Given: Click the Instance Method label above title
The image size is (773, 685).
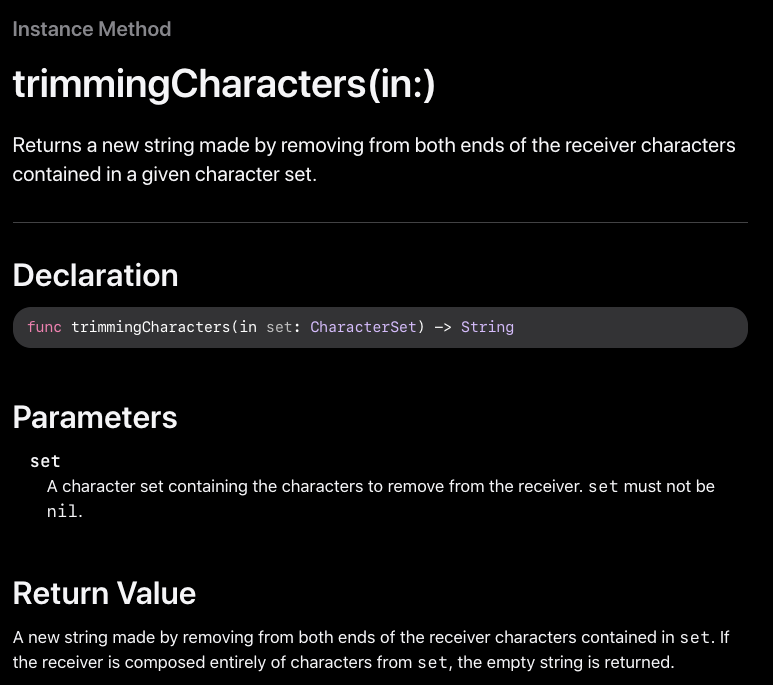Looking at the screenshot, I should 92,29.
